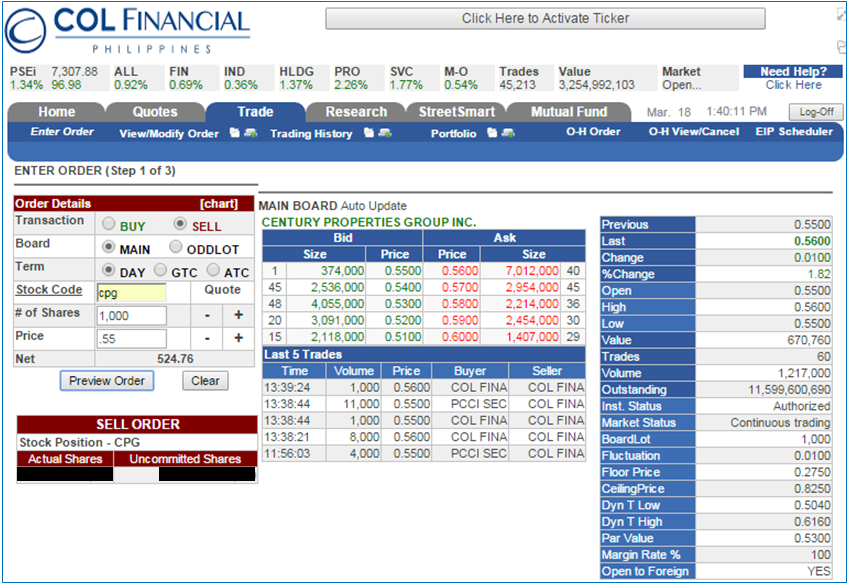Open the Portfolio page
This screenshot has width=848, height=584.
pos(453,134)
